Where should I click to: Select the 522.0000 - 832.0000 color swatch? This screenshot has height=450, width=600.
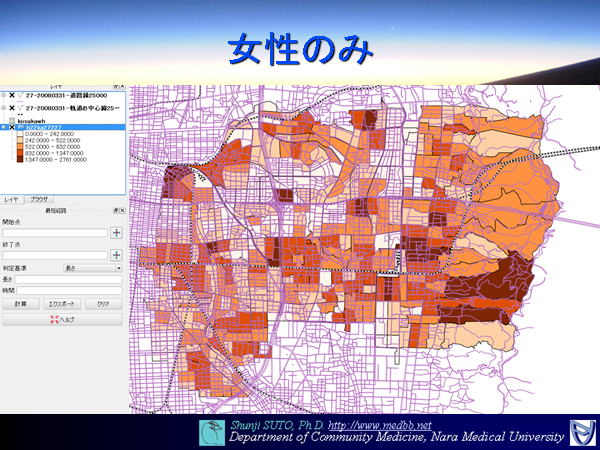point(20,147)
